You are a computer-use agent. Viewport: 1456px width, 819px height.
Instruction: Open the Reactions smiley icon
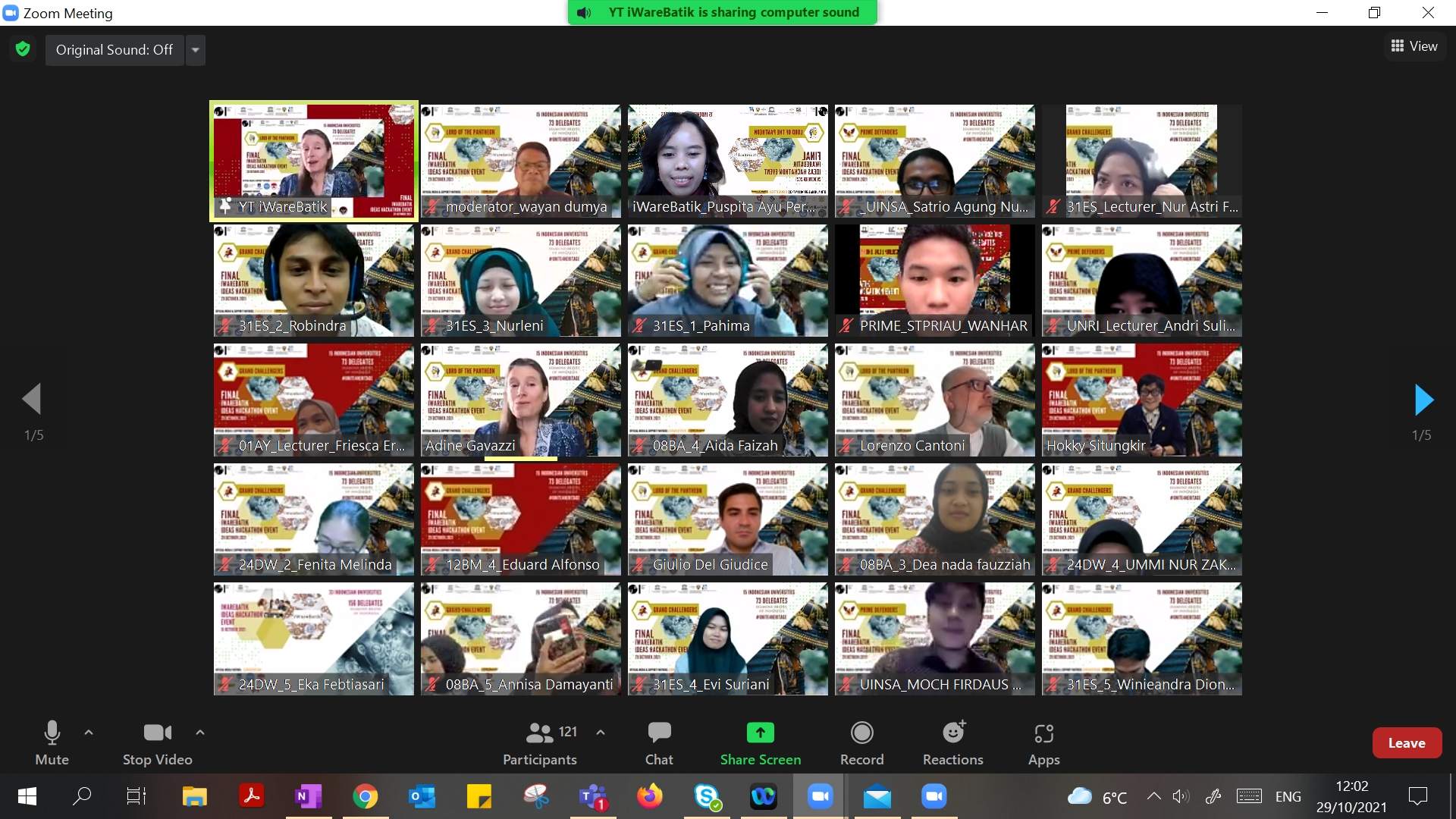[952, 733]
